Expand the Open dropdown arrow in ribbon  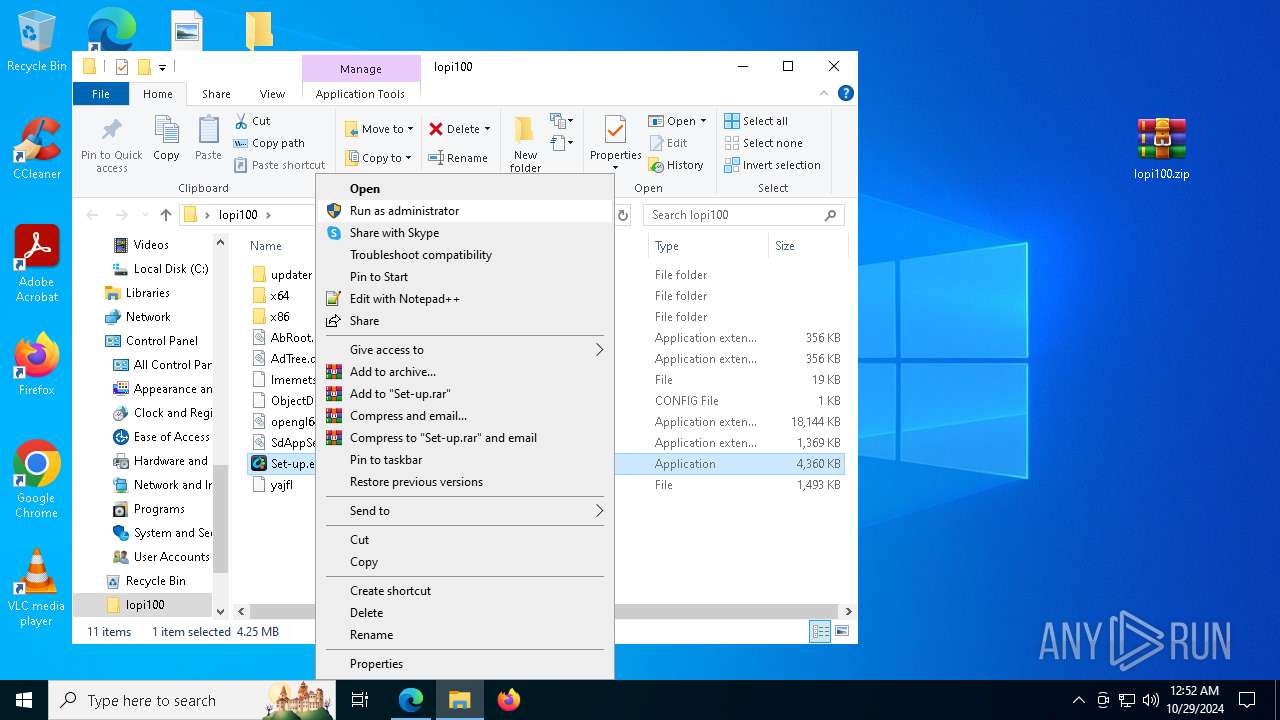click(703, 121)
